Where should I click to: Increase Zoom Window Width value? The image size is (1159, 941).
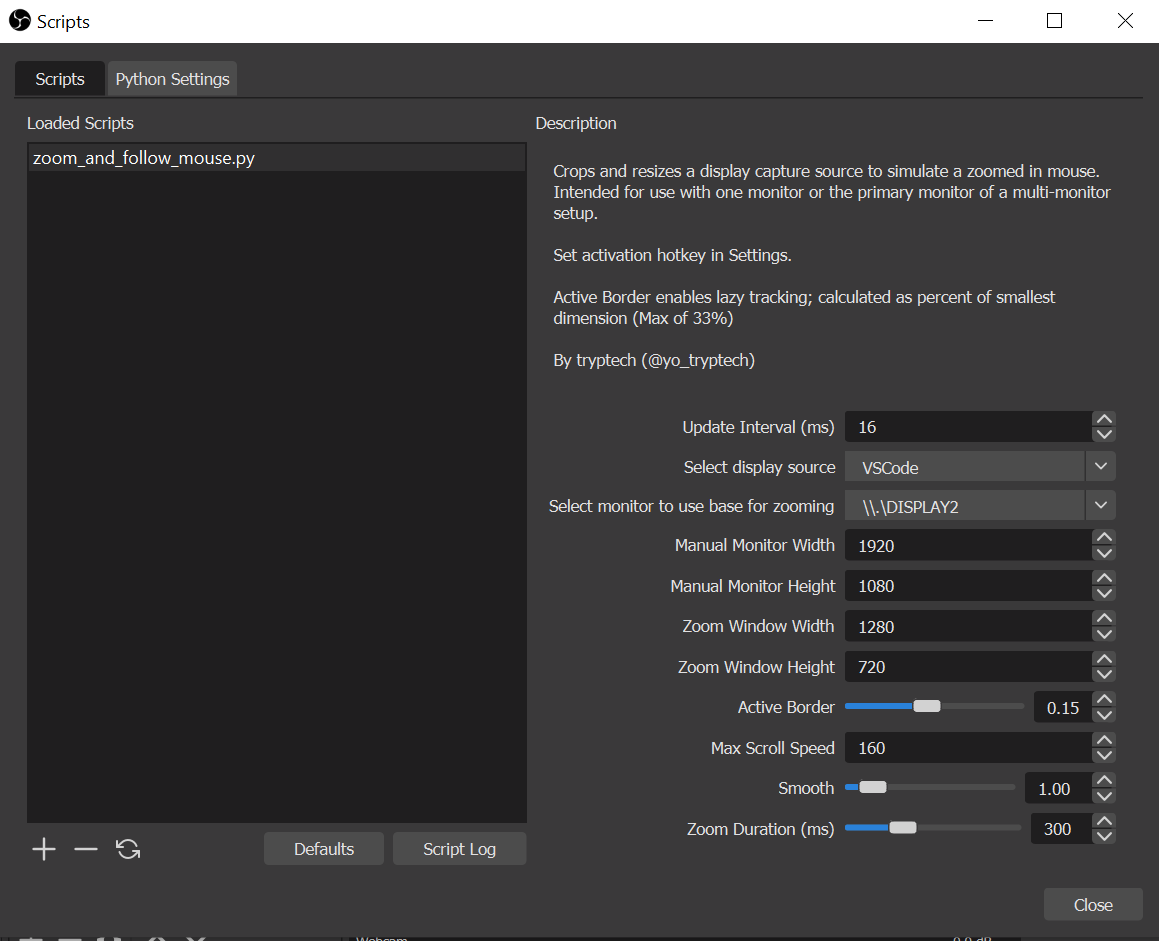1104,618
